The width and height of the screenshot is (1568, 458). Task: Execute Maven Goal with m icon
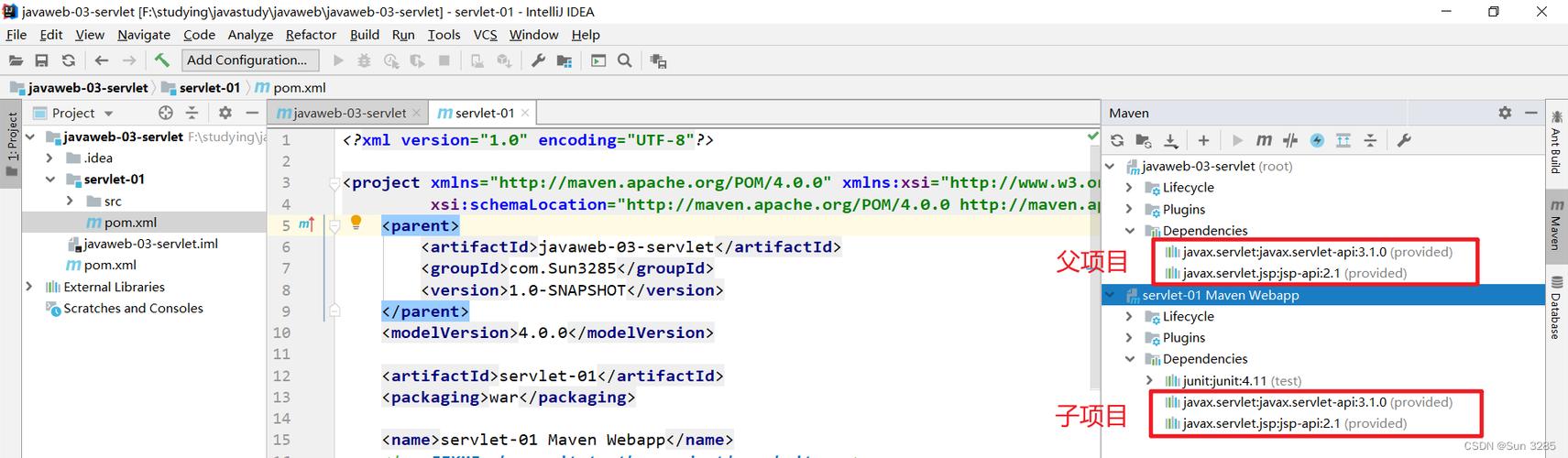click(x=1264, y=140)
